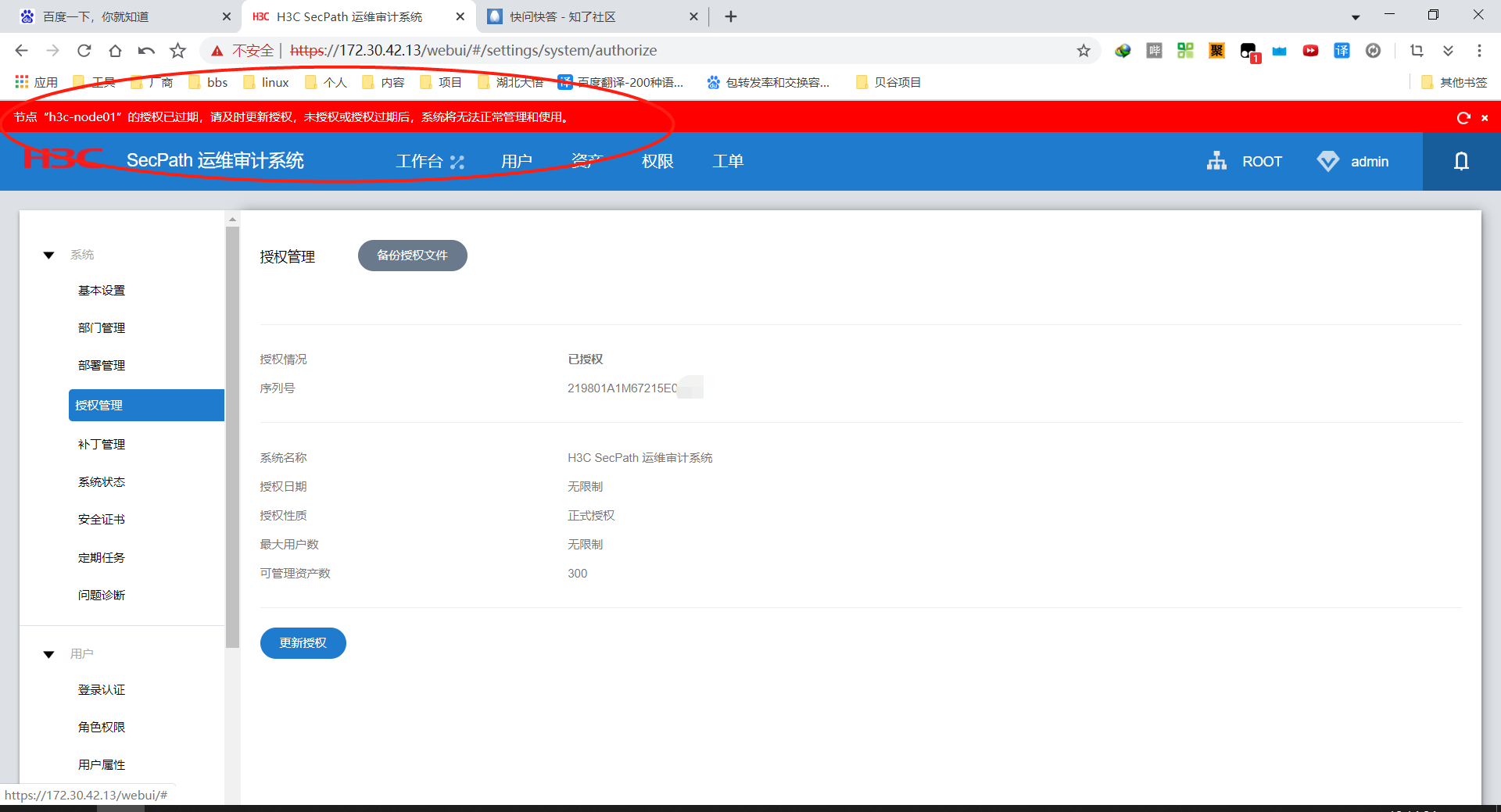Screen dimensions: 1501x812
Task: Open the 工作台 top menu
Action: click(x=419, y=161)
